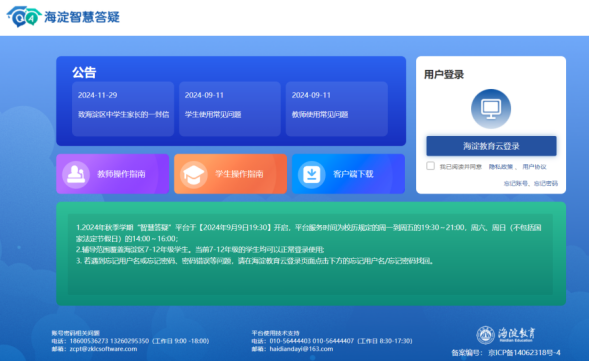Click the download arrow icon

[x=311, y=174]
